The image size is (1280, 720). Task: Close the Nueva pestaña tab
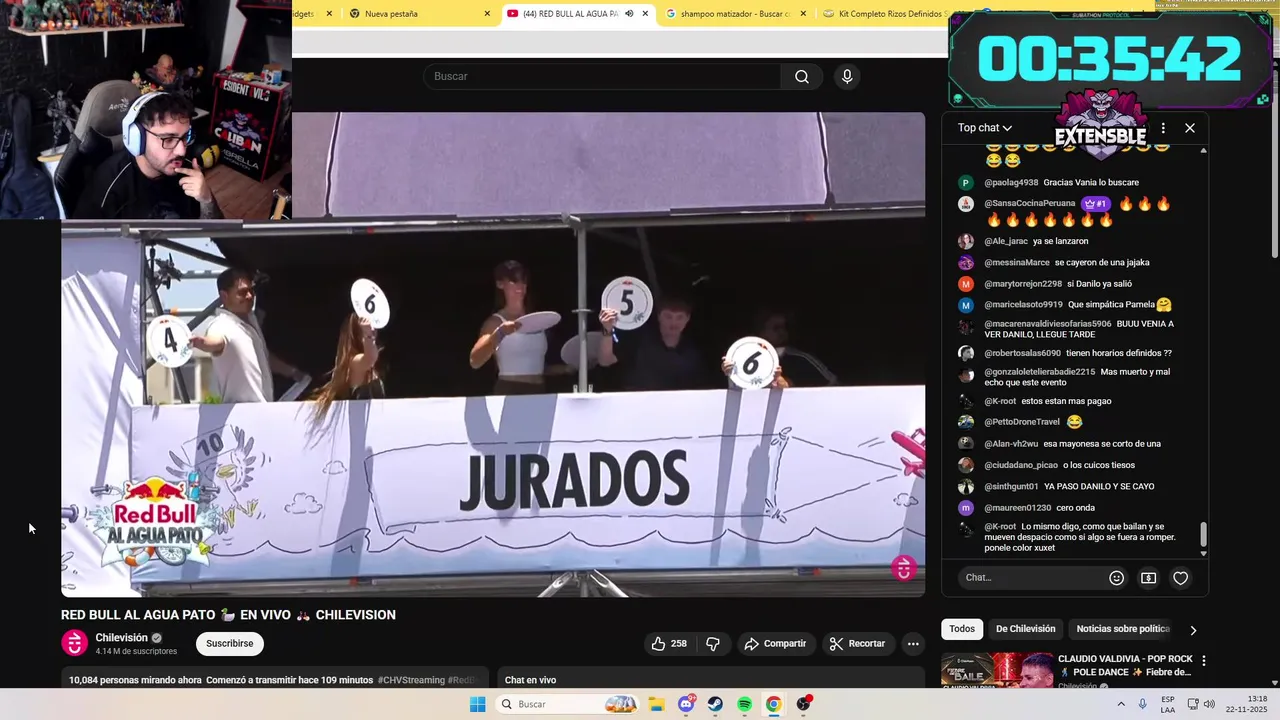pos(487,14)
